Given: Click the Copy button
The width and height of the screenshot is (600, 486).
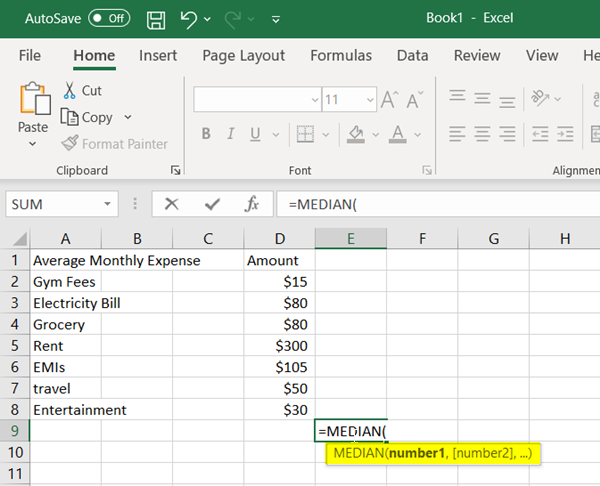Looking at the screenshot, I should tap(89, 118).
